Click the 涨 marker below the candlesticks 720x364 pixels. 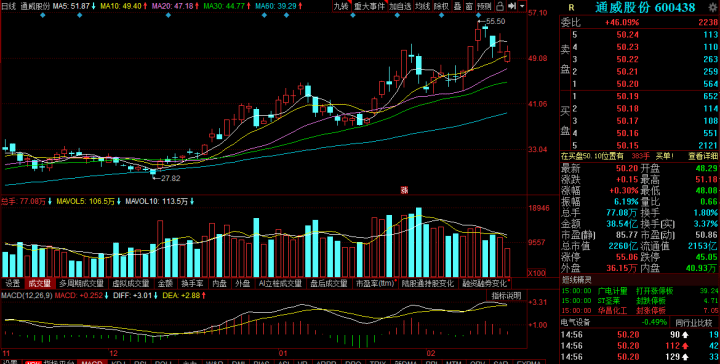404,190
